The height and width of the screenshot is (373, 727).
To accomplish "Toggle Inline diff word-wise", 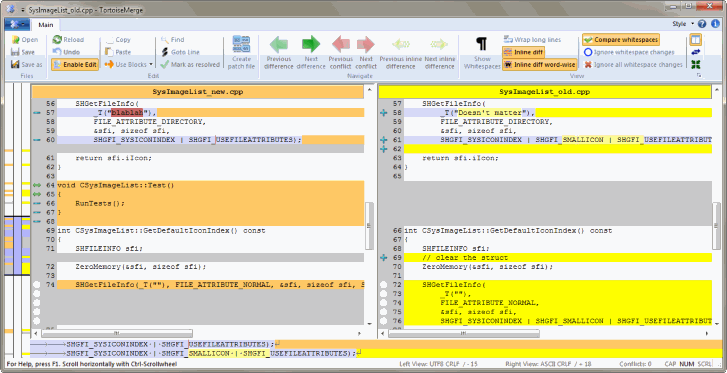I will (539, 64).
